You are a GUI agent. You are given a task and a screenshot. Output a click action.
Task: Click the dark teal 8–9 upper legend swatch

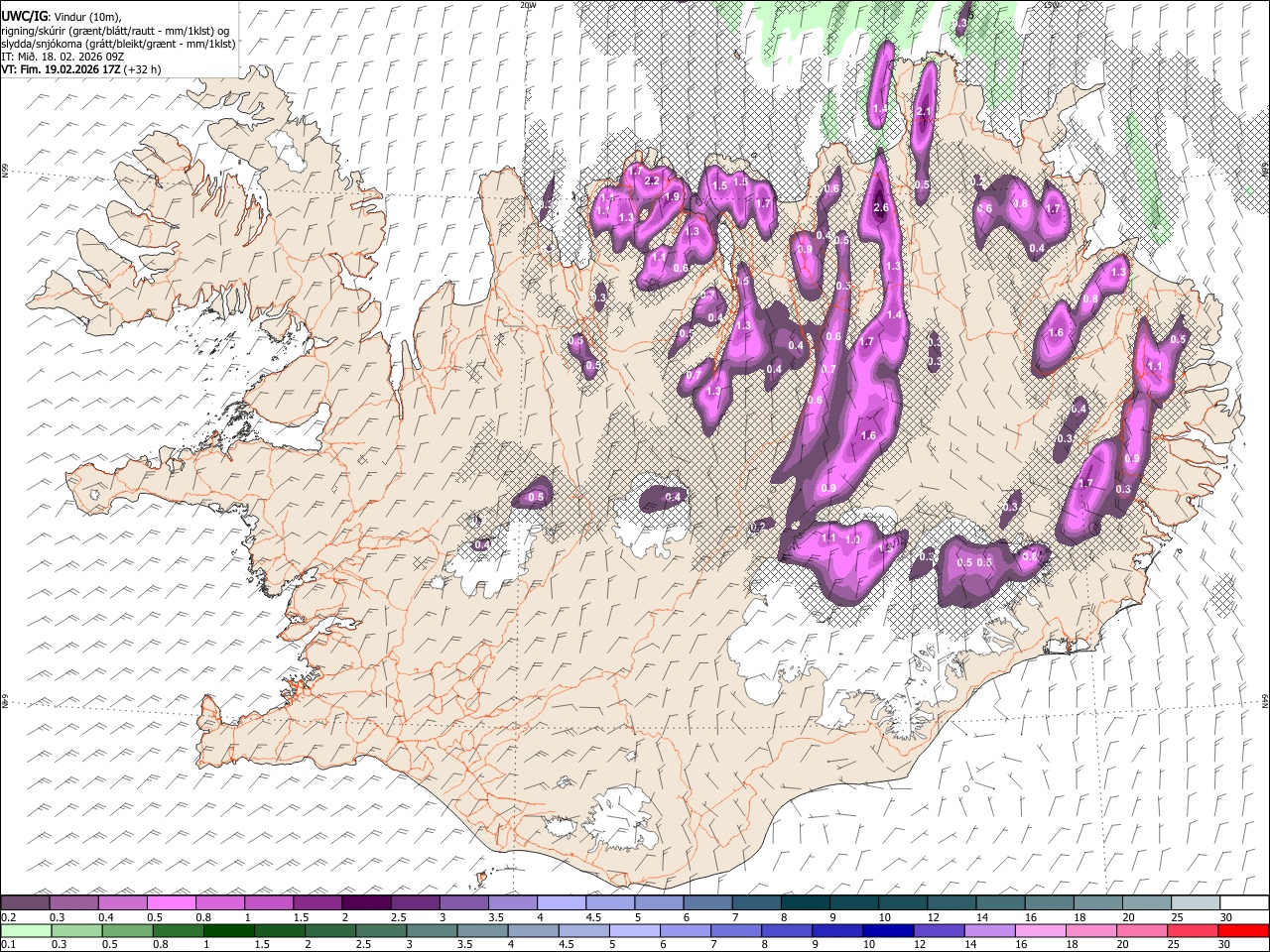point(805,902)
